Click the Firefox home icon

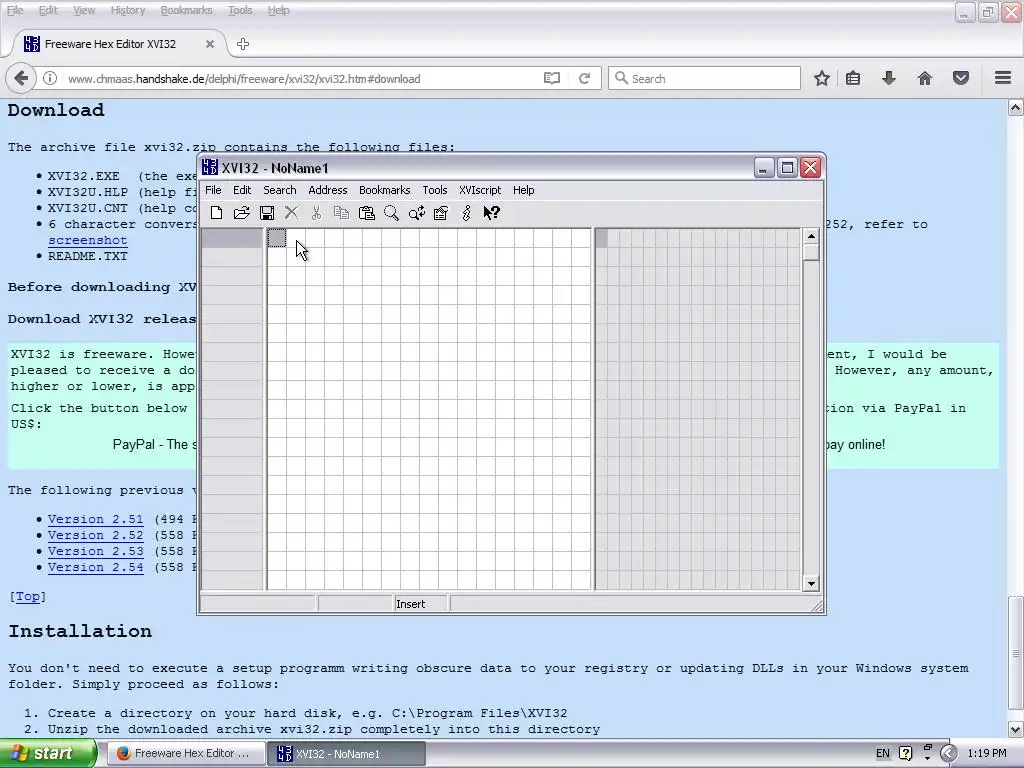[925, 78]
